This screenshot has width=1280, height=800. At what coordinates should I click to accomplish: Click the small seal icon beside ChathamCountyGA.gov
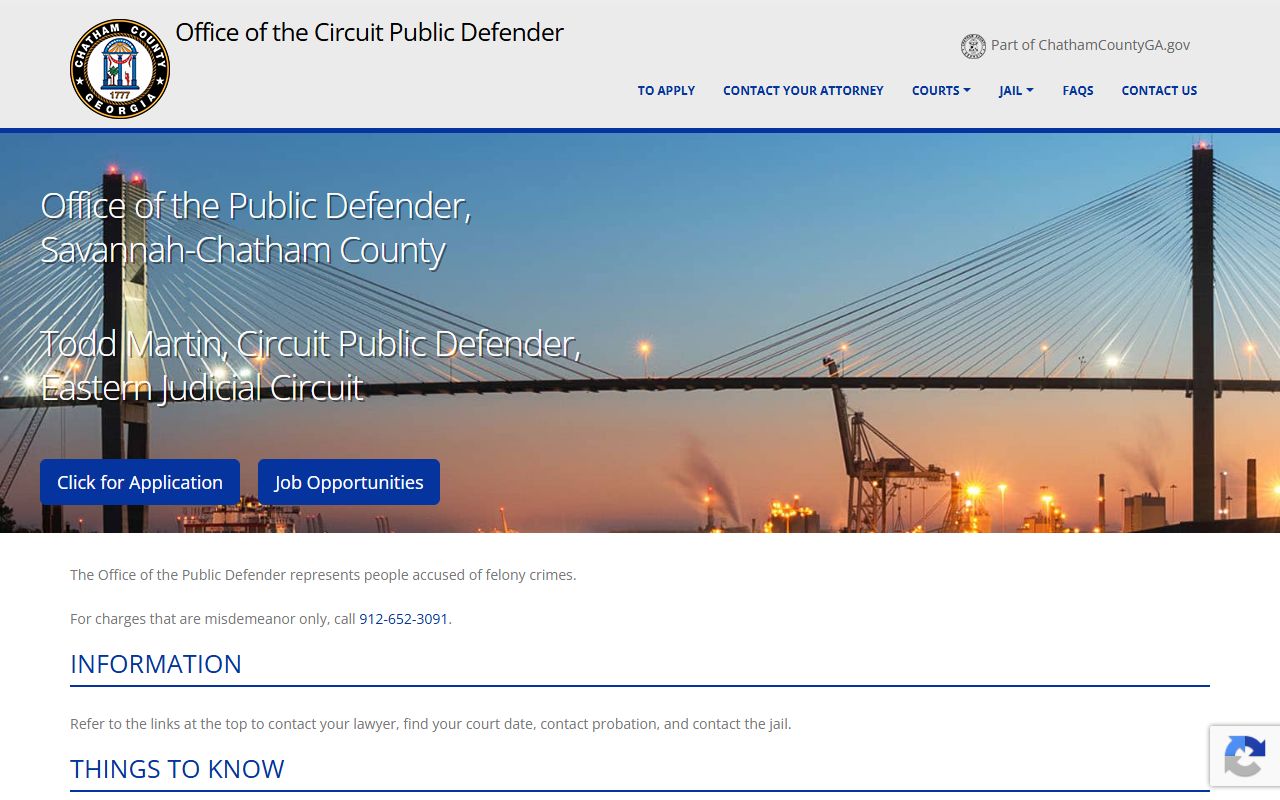[973, 46]
